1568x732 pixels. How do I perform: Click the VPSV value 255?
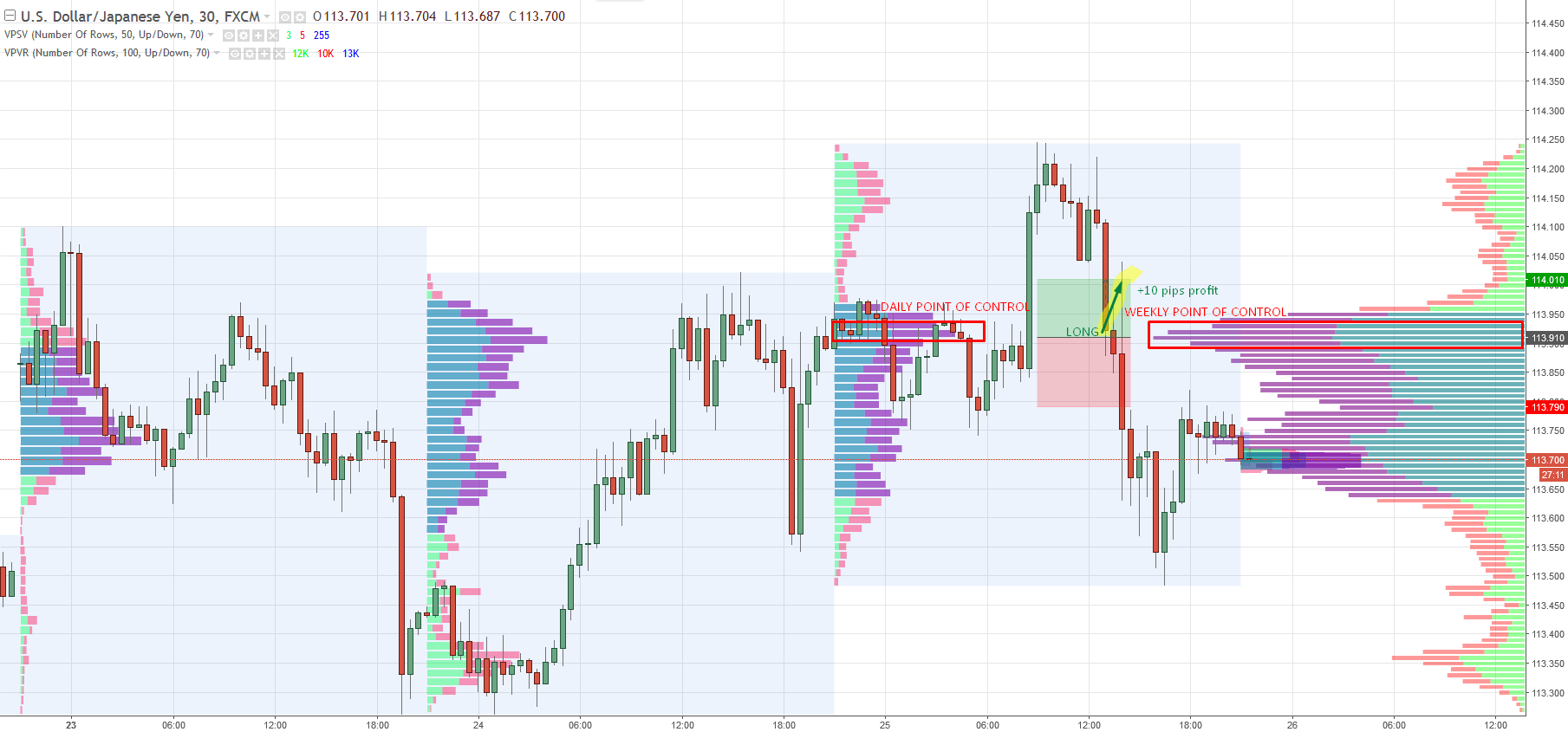(x=322, y=36)
